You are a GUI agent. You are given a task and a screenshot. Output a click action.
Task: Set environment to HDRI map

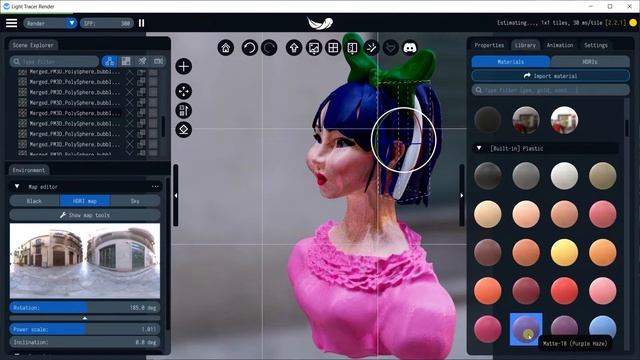(x=85, y=201)
